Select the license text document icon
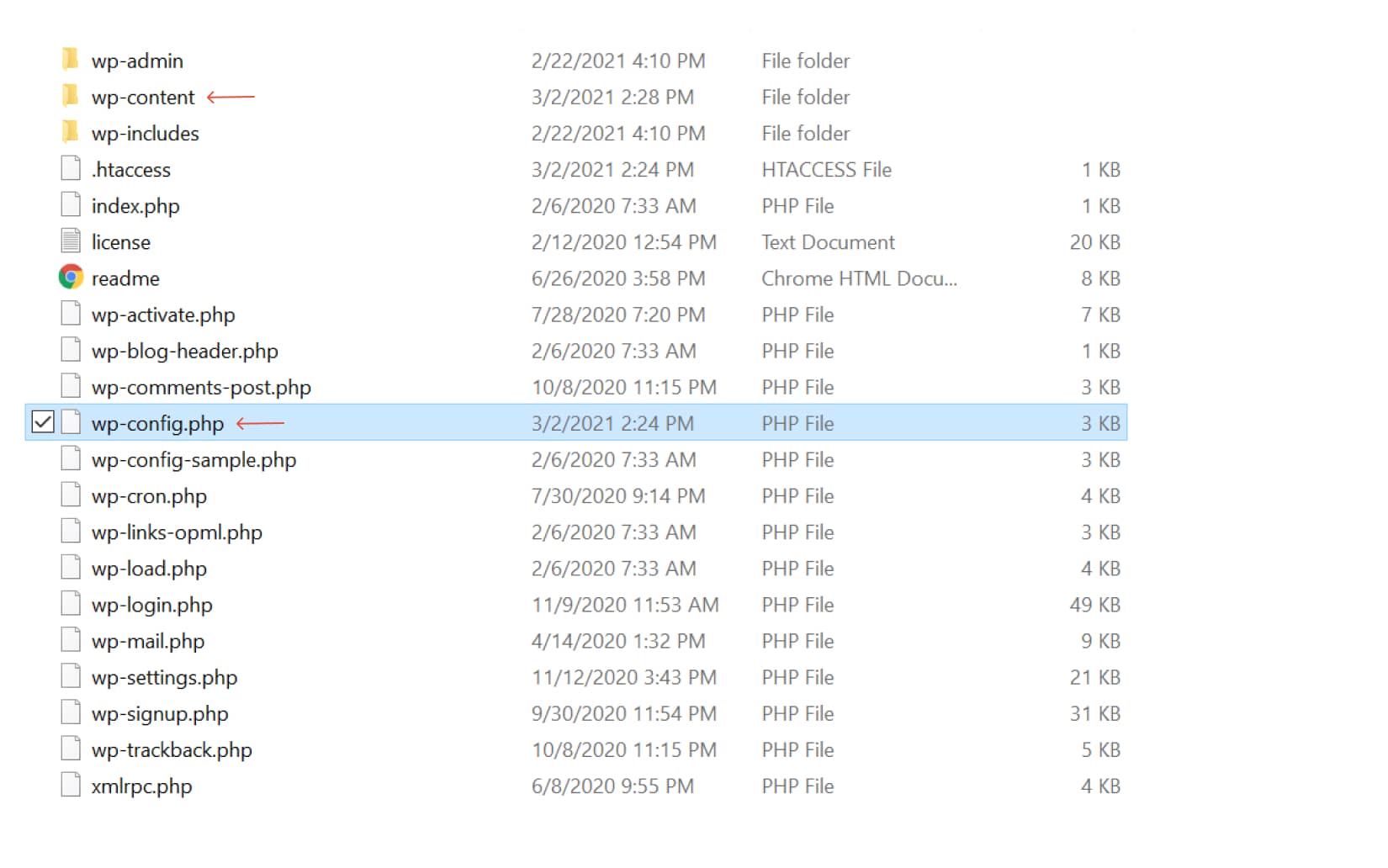 pos(71,241)
